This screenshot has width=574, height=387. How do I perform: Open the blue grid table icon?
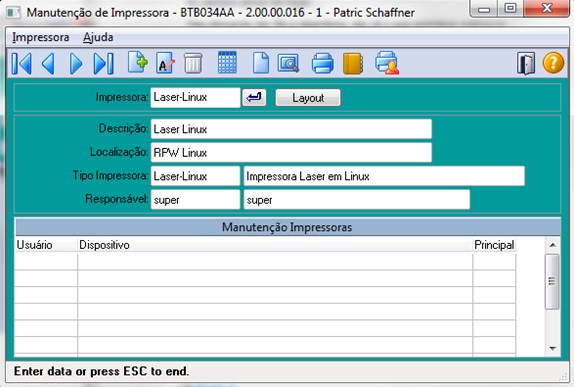(227, 63)
